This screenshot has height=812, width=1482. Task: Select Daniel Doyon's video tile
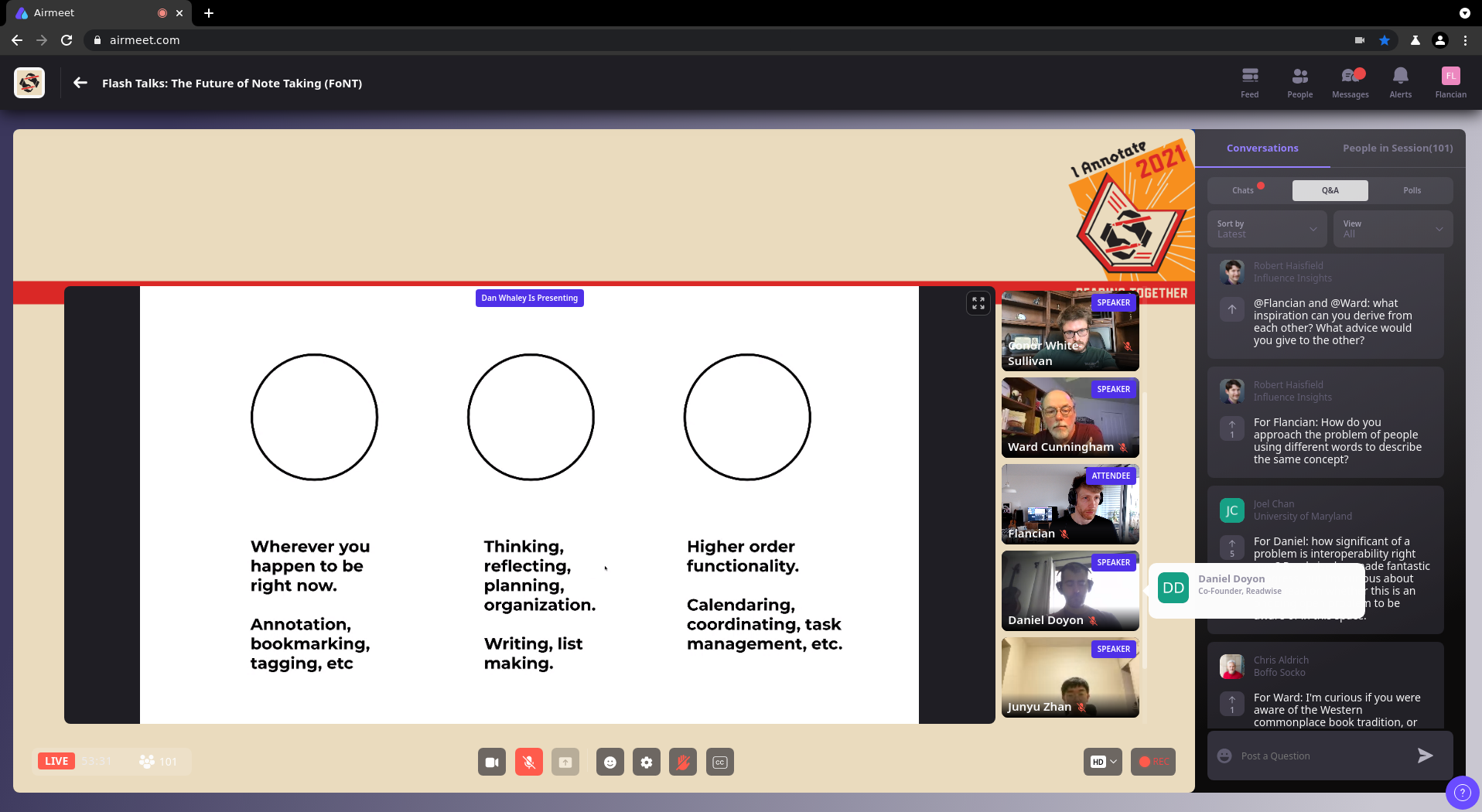pos(1070,591)
